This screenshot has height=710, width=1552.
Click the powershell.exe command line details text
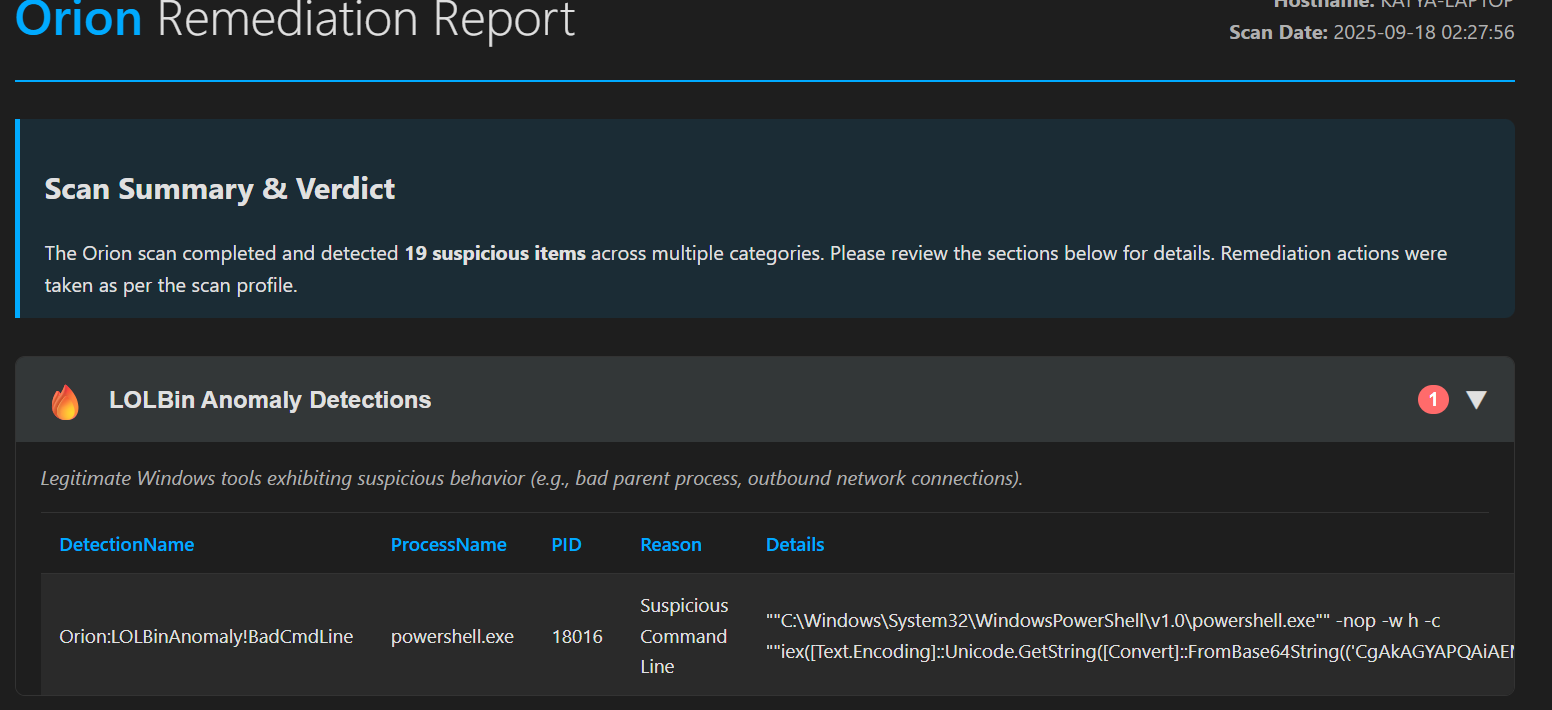pyautogui.click(x=1102, y=620)
